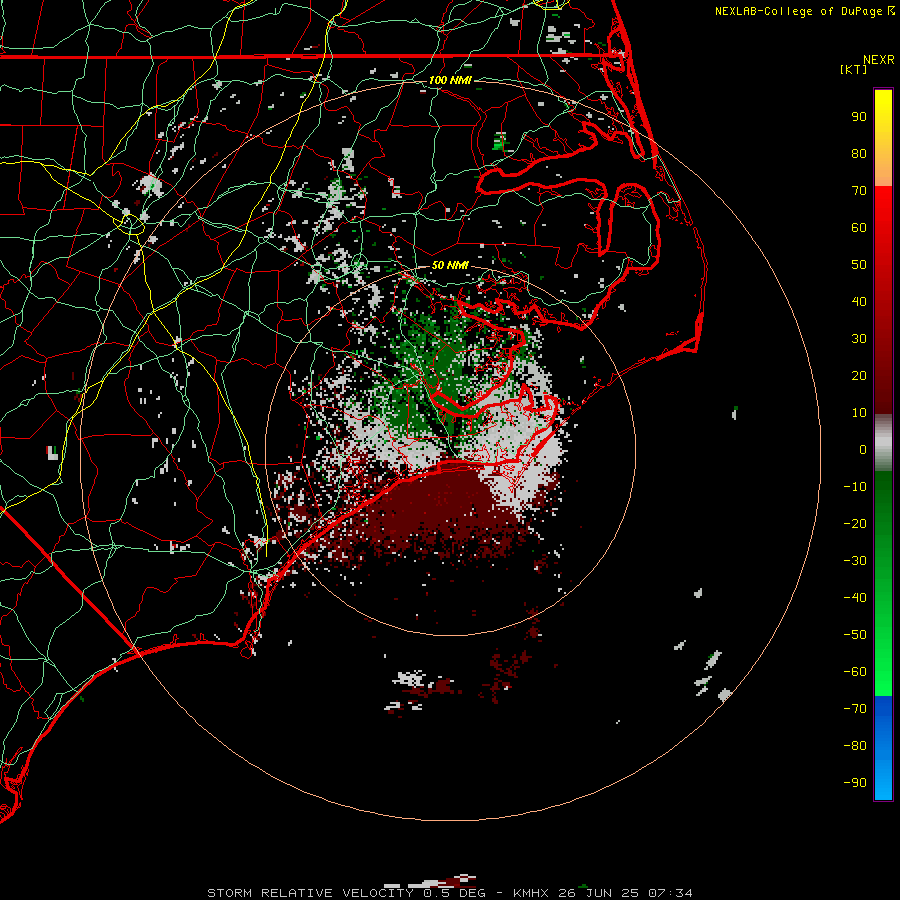Click the -50 value on velocity scale
900x900 pixels.
point(855,635)
